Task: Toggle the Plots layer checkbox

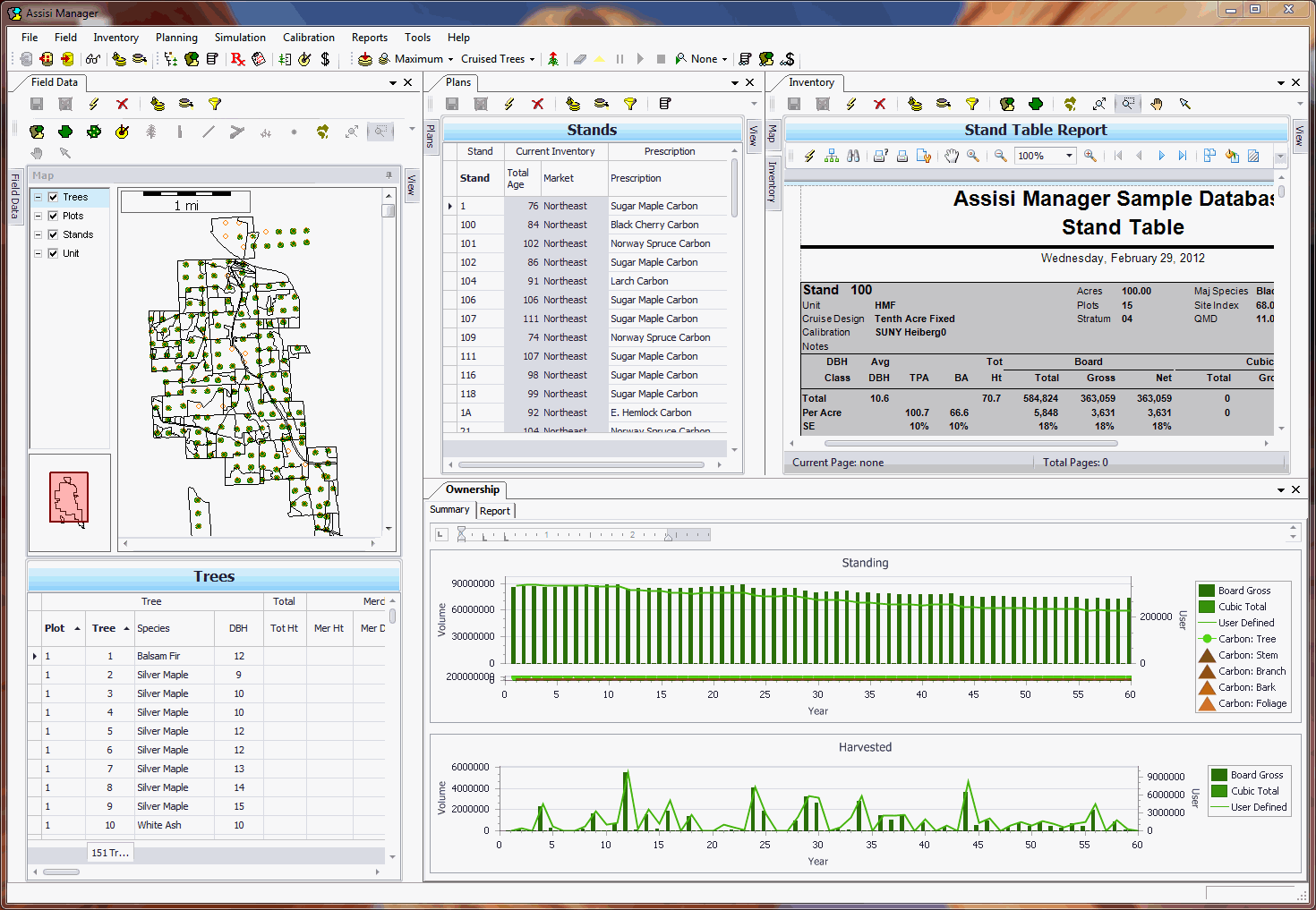Action: pos(54,216)
